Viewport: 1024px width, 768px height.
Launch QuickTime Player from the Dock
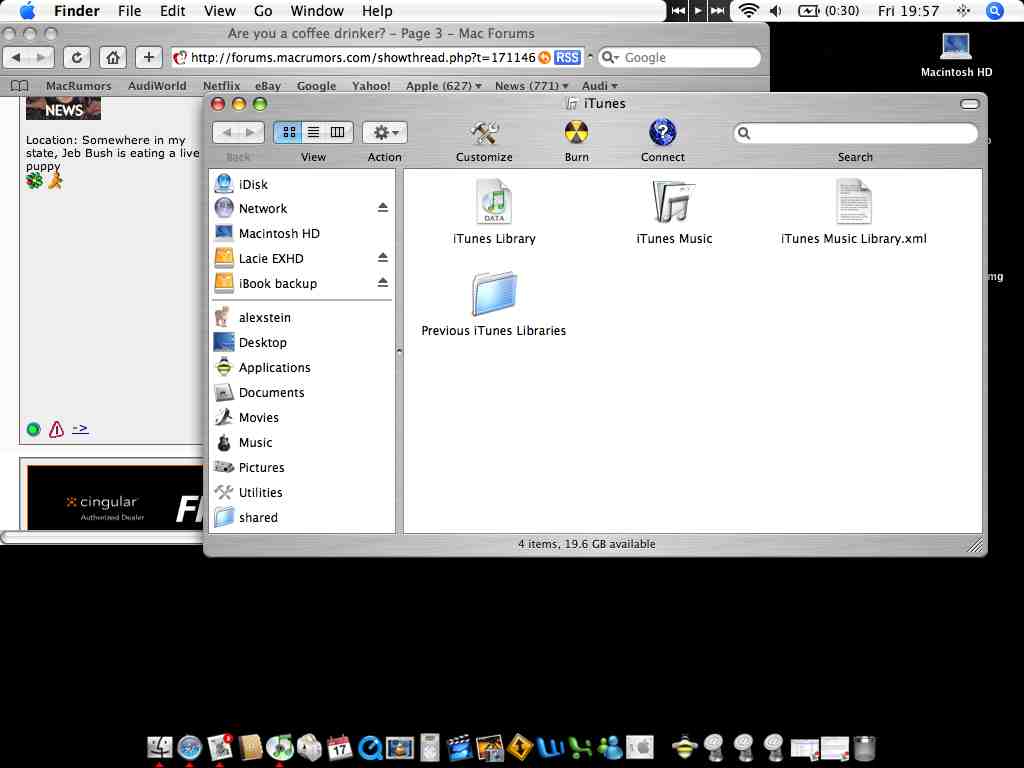370,748
